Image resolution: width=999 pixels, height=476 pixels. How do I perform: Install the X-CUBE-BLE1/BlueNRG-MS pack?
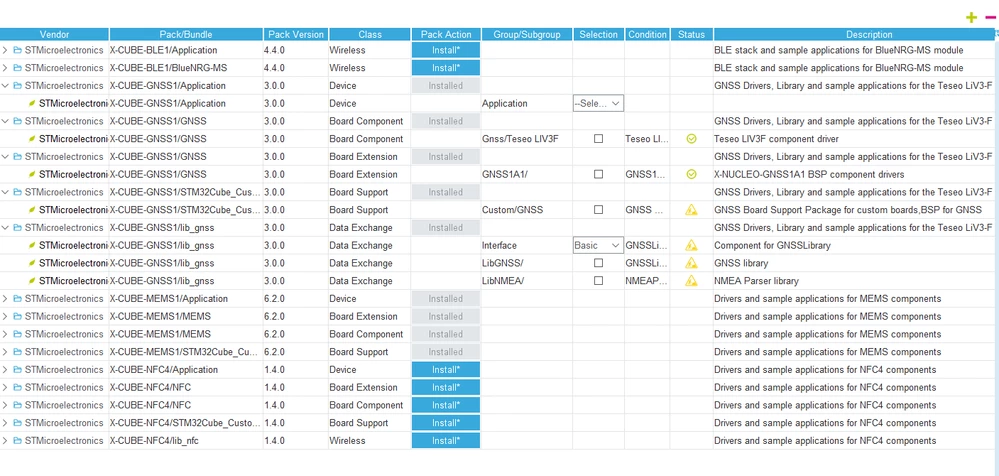tap(445, 68)
